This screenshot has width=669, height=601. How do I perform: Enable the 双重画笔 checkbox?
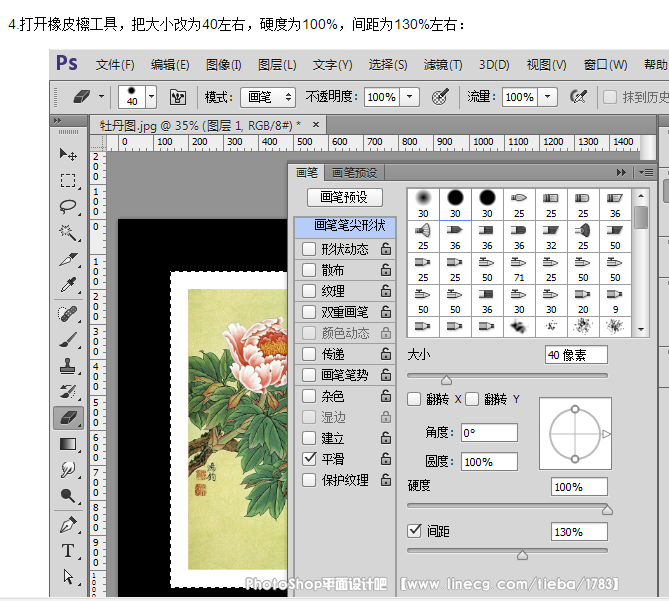[309, 312]
